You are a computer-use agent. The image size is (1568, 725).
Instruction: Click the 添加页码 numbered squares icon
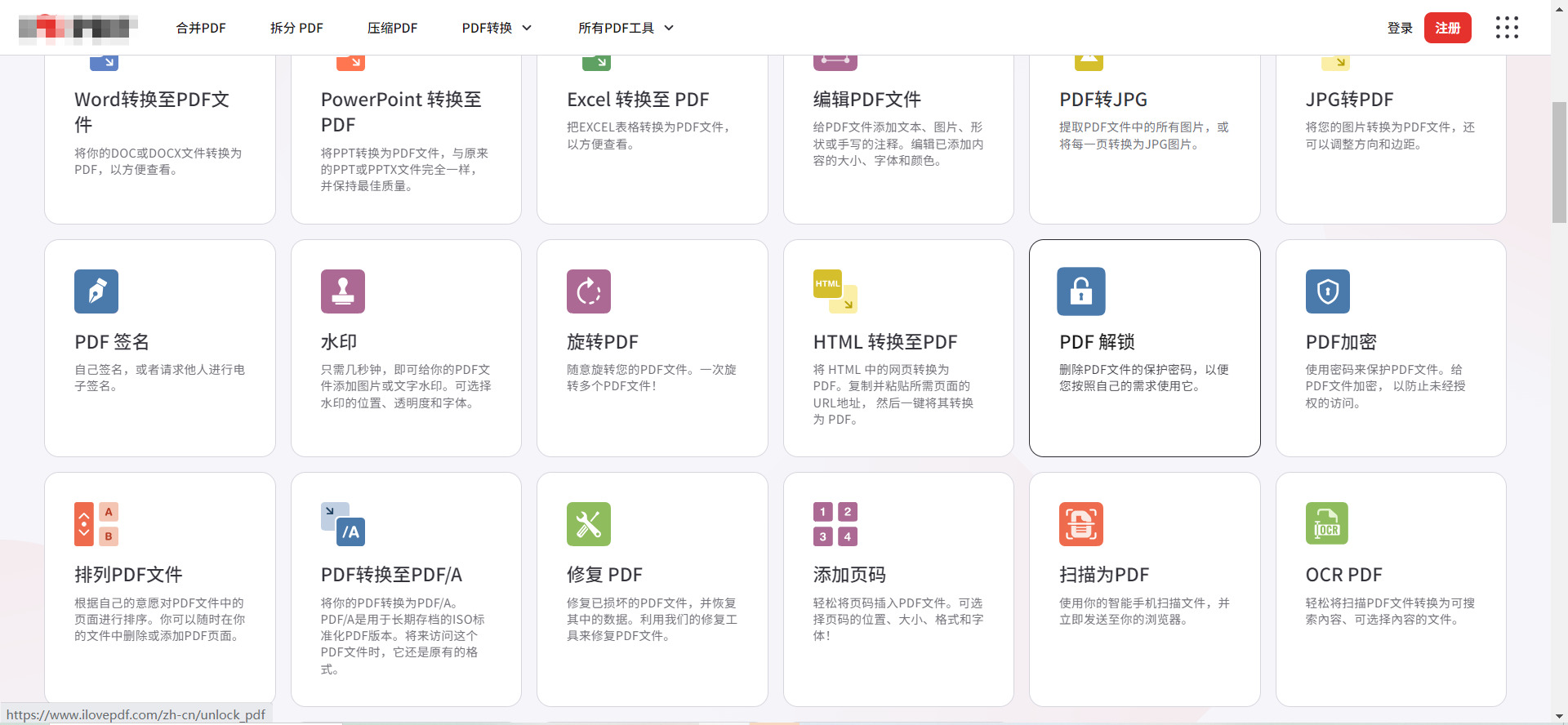tap(835, 524)
